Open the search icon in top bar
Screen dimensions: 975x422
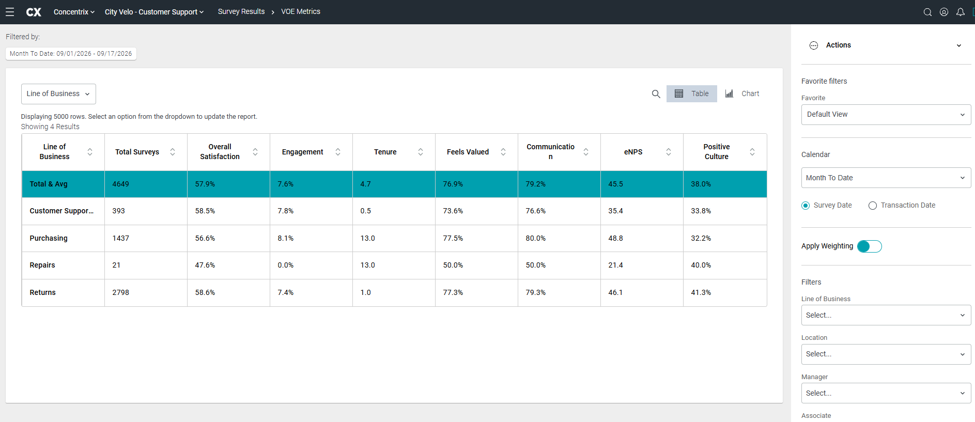click(927, 12)
